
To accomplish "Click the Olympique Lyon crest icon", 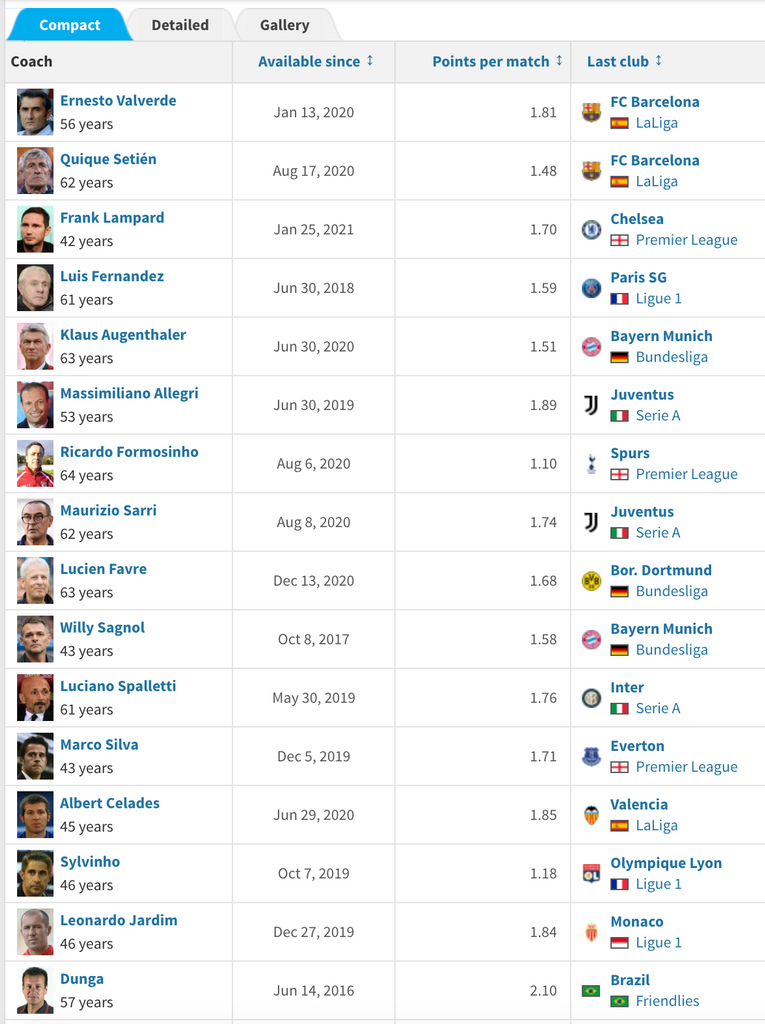I will pyautogui.click(x=591, y=873).
